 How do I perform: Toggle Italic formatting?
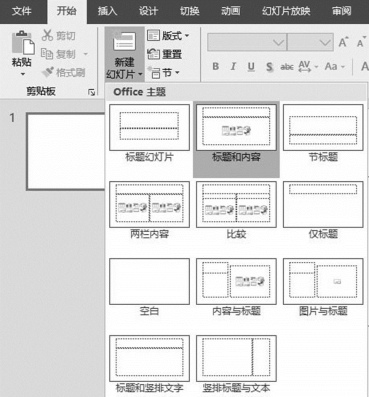(233, 67)
